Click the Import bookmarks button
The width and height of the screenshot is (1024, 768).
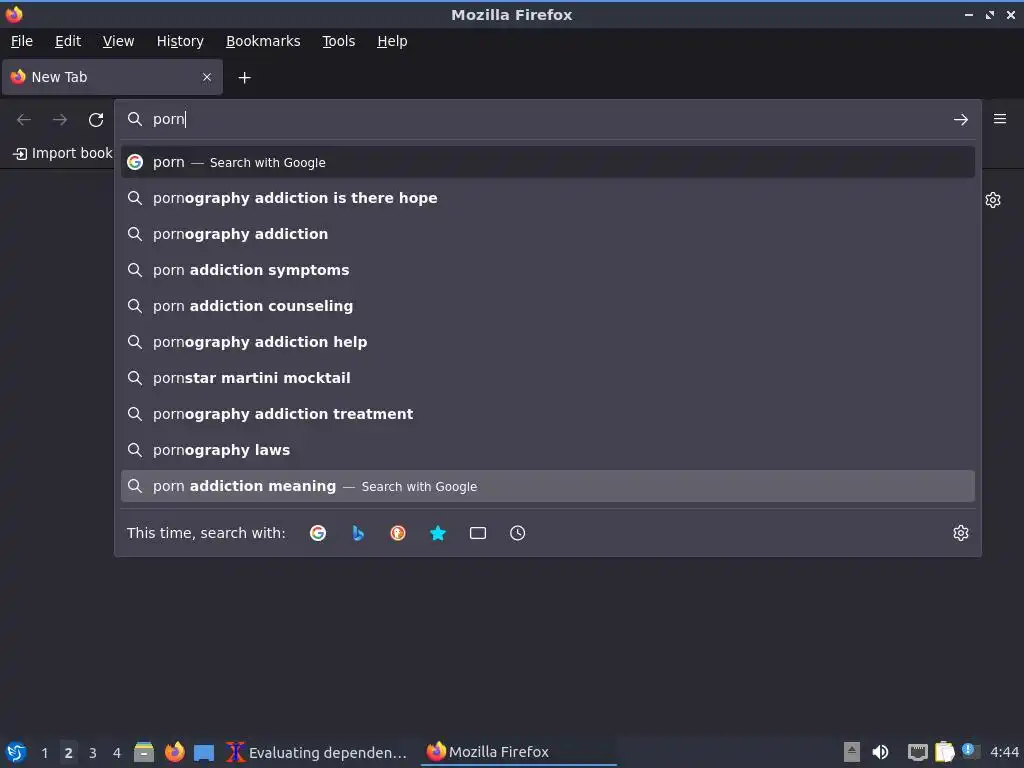click(63, 153)
